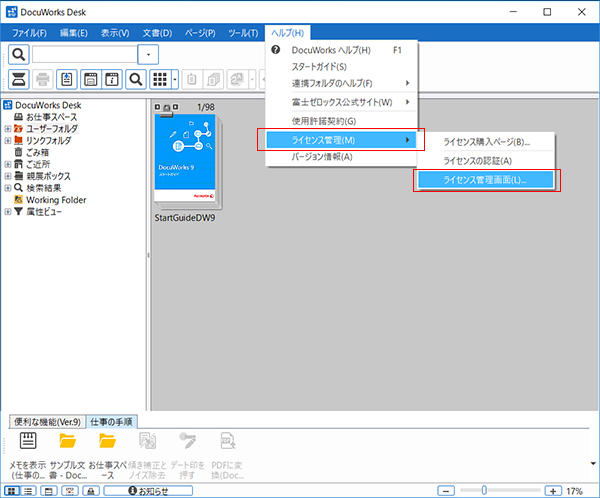600x498 pixels.
Task: Click the grayed-out bind document icon
Action: (192, 80)
